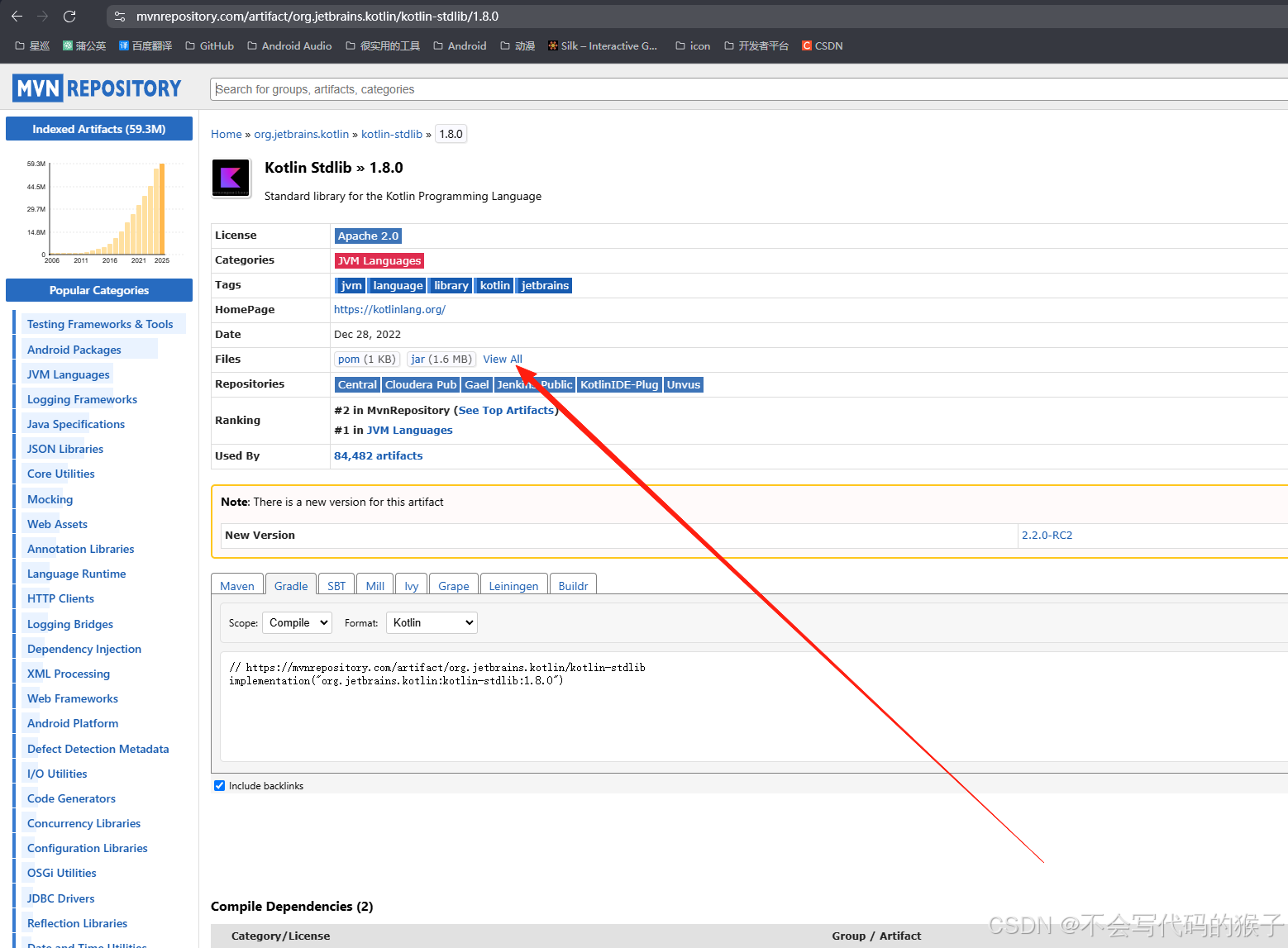Viewport: 1288px width, 948px height.
Task: Click the browser address bar URL
Action: (x=317, y=17)
